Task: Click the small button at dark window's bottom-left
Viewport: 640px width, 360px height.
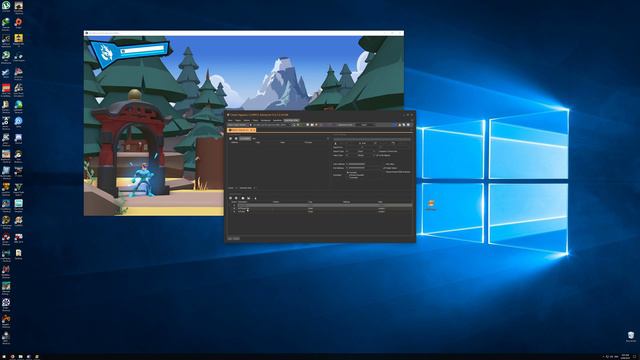Action: 233,238
